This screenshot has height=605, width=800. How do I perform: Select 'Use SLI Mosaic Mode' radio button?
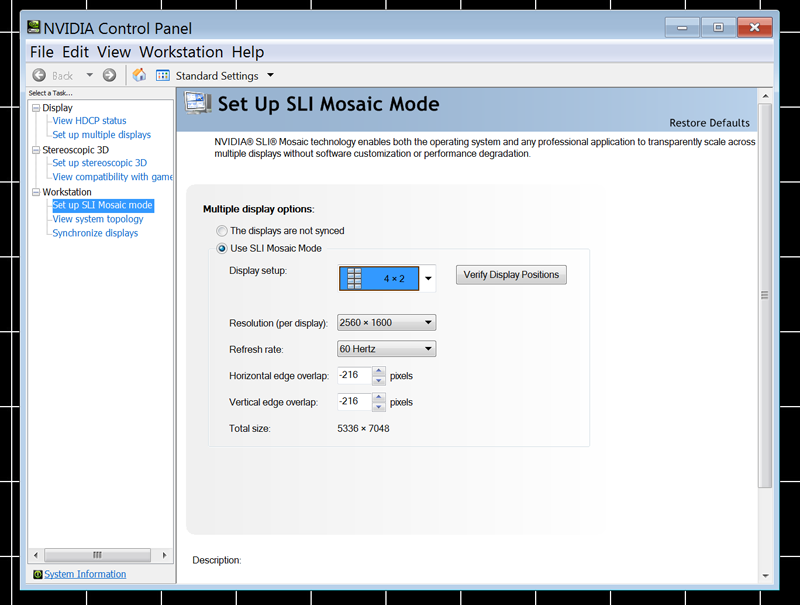tap(221, 248)
